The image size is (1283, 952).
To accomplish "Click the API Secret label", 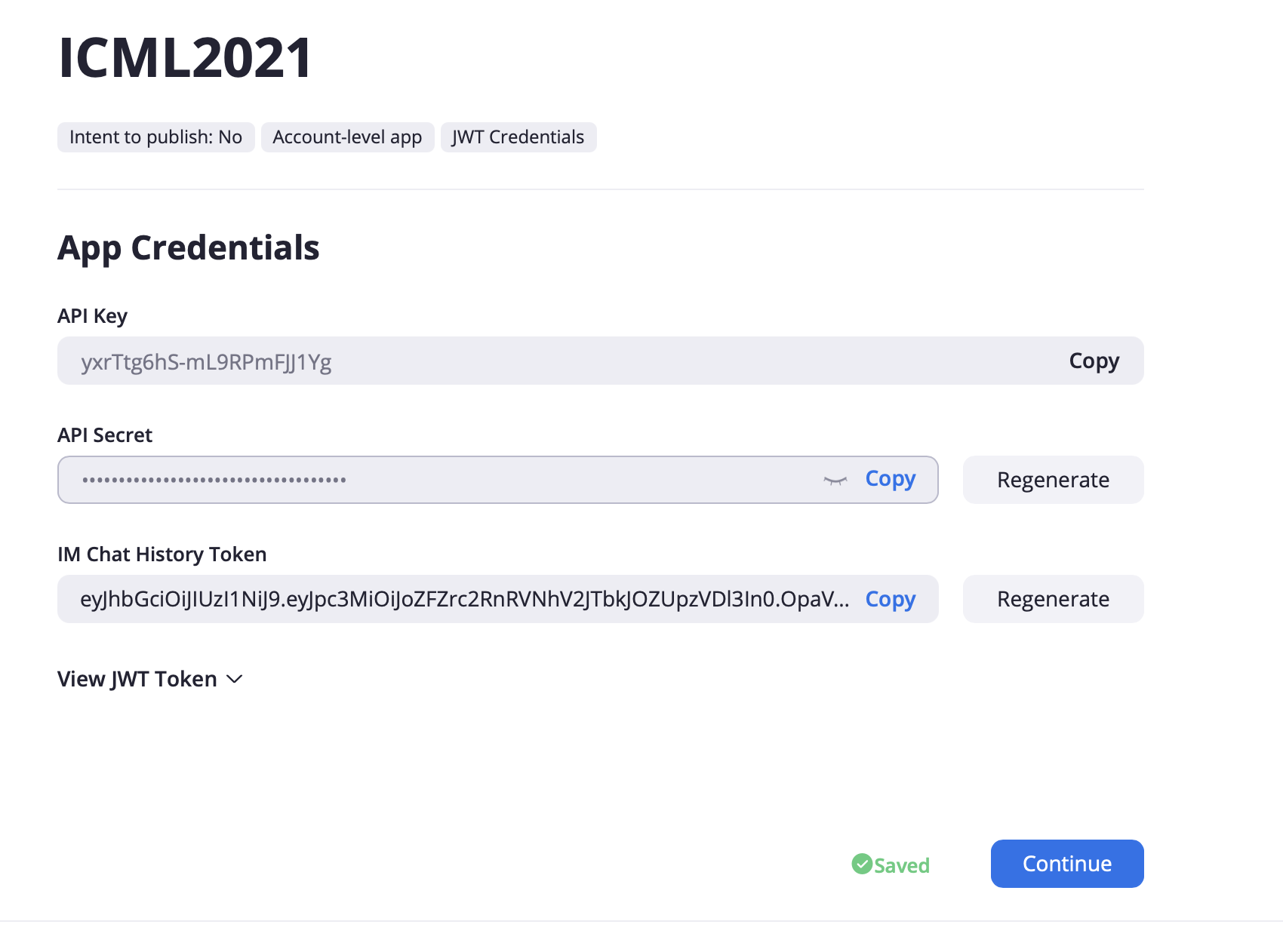I will (105, 435).
